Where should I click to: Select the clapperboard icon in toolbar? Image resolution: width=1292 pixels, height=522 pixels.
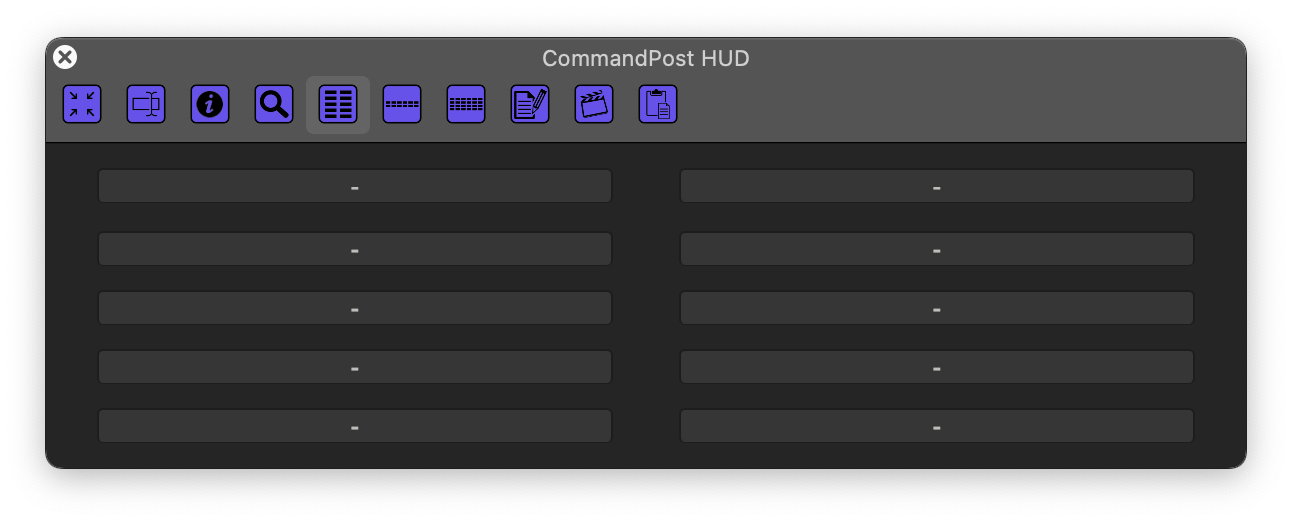point(594,104)
